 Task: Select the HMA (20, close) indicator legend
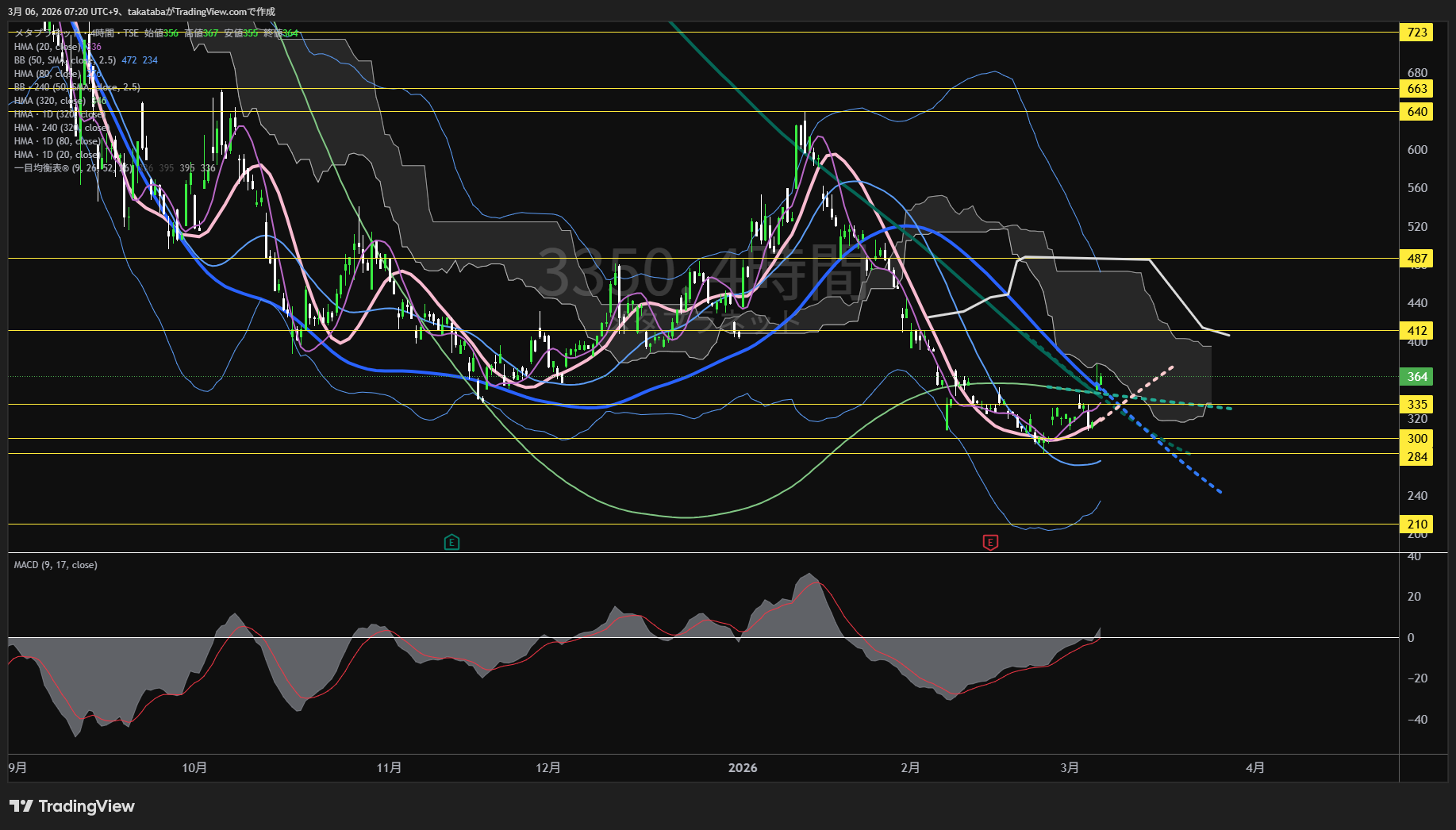48,47
